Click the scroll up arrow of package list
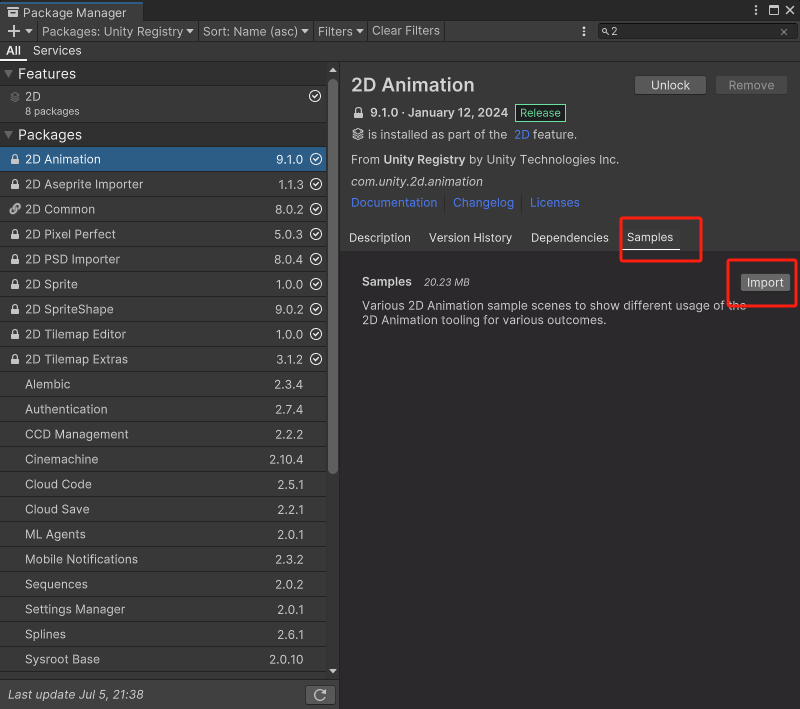 333,70
